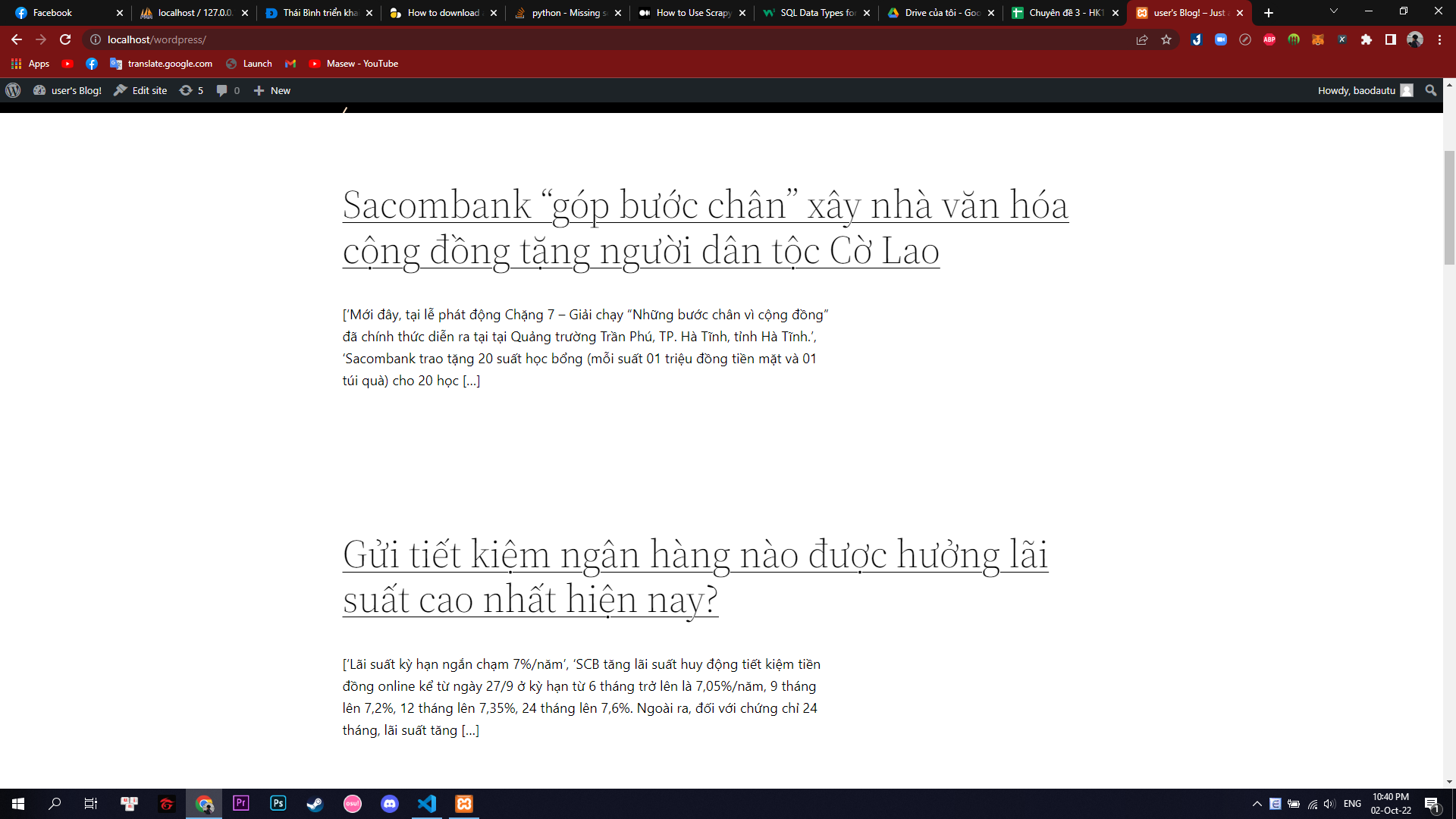
Task: Toggle the Chrome side panel icon
Action: pyautogui.click(x=1391, y=39)
